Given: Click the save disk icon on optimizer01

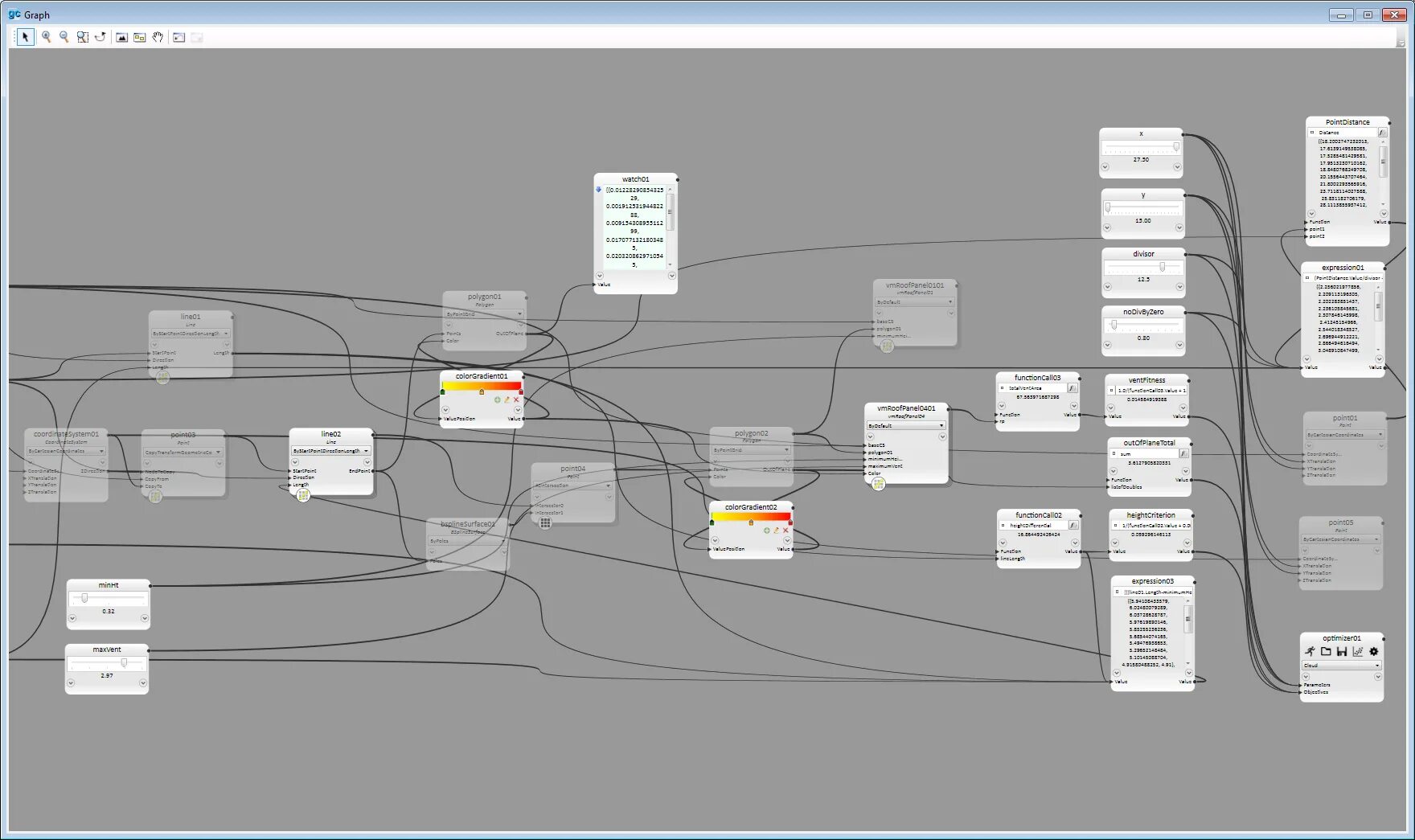Looking at the screenshot, I should click(1342, 651).
